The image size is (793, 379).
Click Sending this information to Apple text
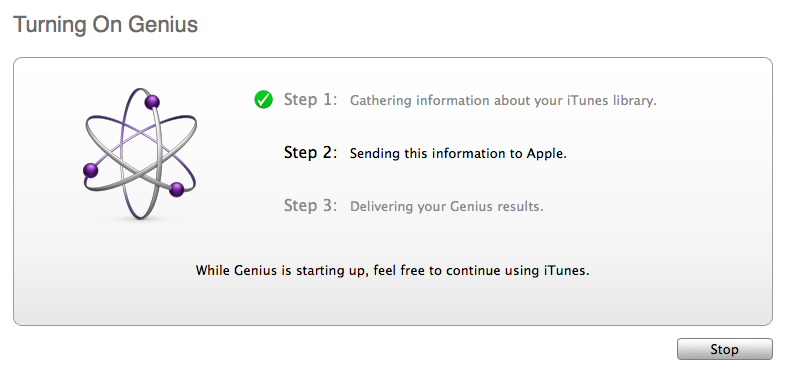click(458, 154)
